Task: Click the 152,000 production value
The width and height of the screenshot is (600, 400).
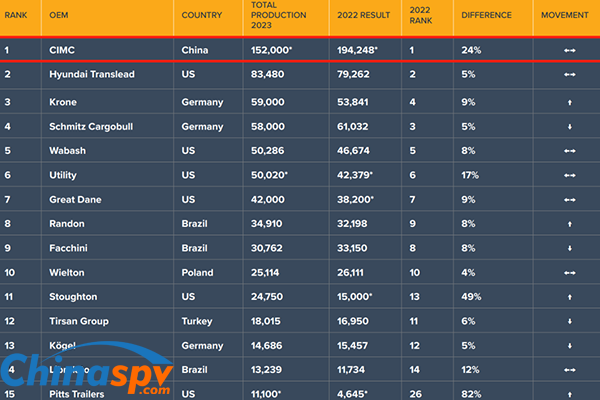Action: (x=271, y=50)
